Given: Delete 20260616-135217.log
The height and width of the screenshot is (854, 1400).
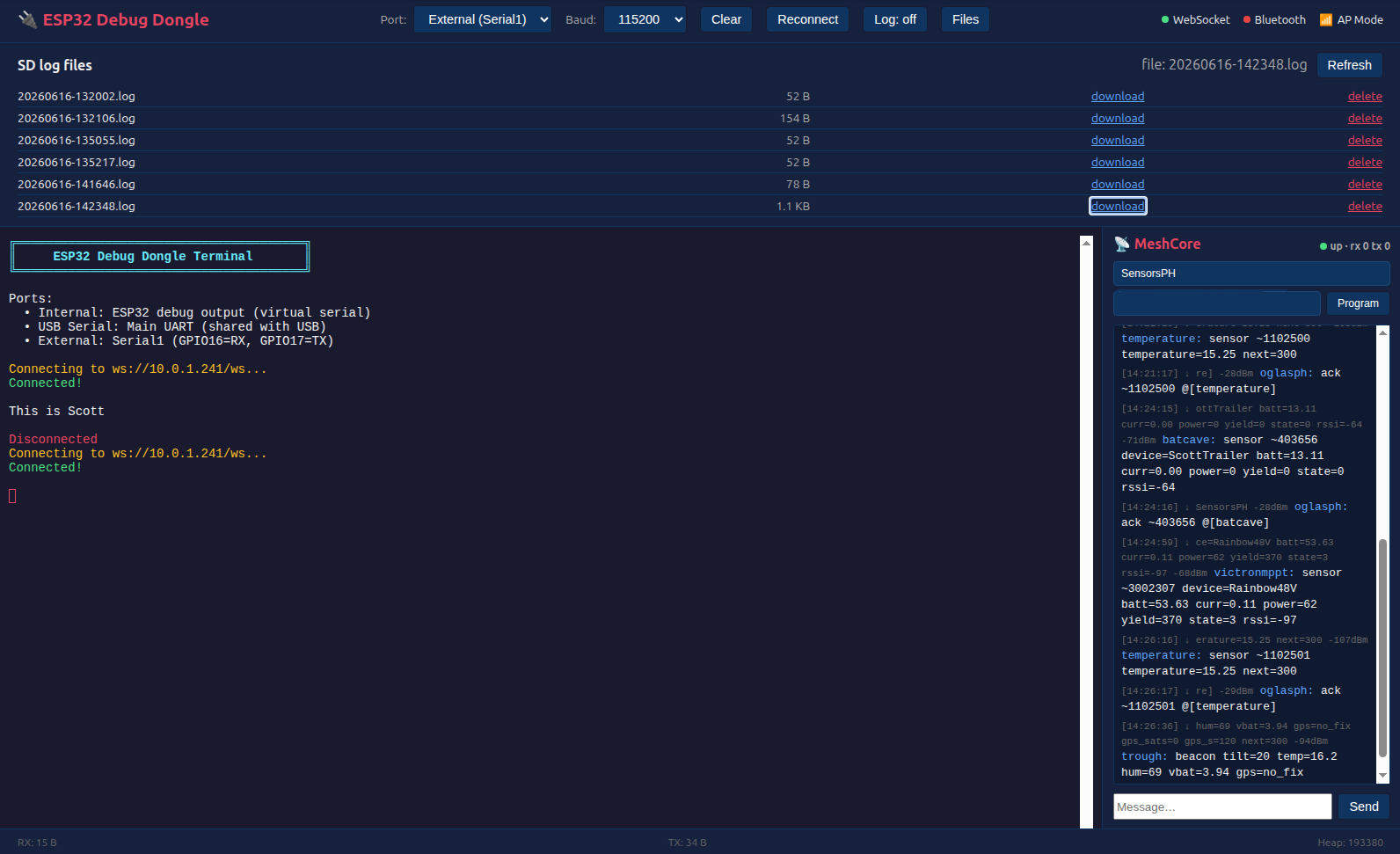Looking at the screenshot, I should [1365, 163].
